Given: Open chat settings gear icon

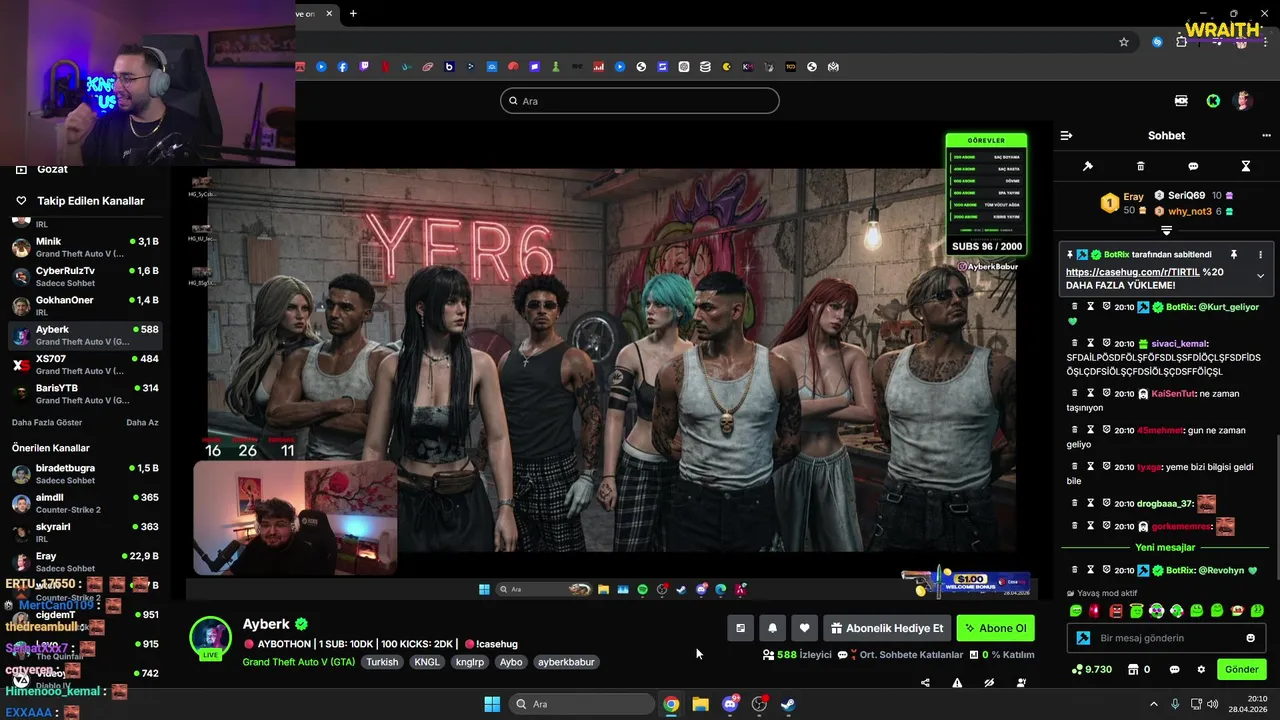Looking at the screenshot, I should point(1201,669).
